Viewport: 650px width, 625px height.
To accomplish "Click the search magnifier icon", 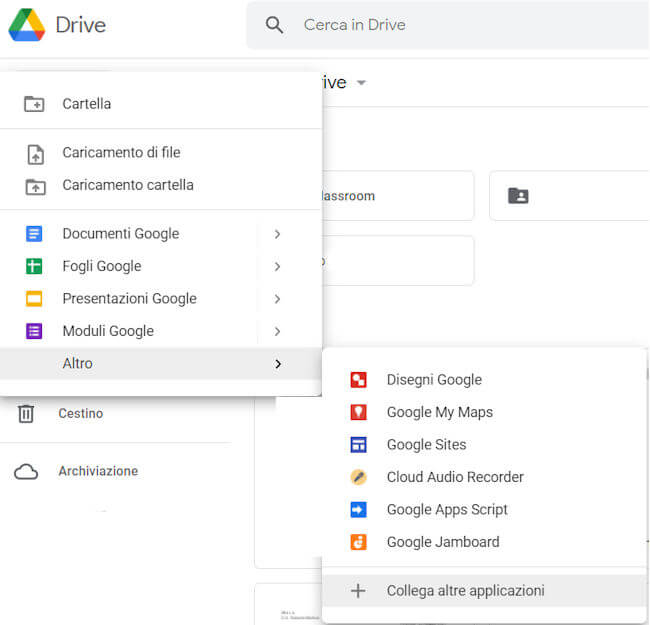I will click(x=275, y=25).
